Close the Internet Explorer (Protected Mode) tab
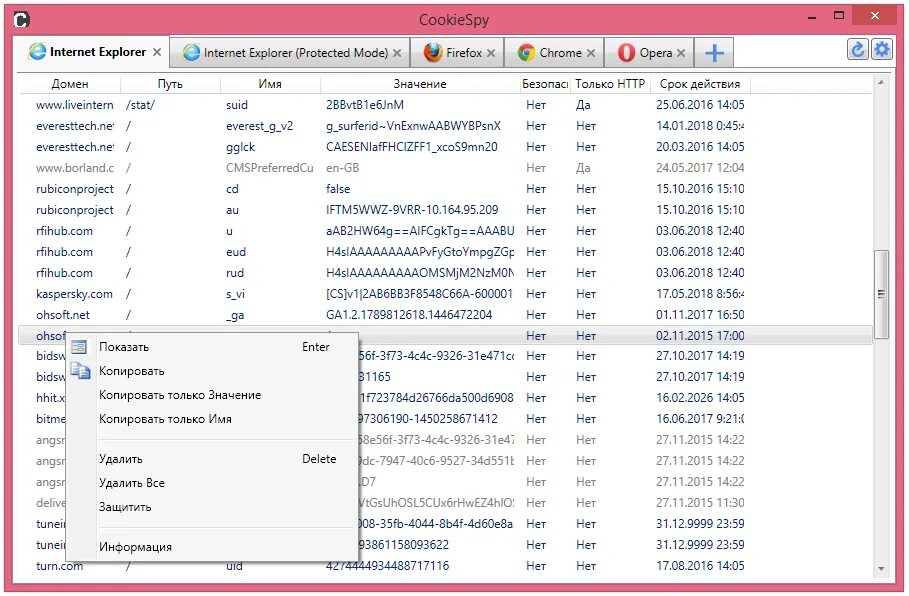This screenshot has height=596, width=909. coord(397,53)
